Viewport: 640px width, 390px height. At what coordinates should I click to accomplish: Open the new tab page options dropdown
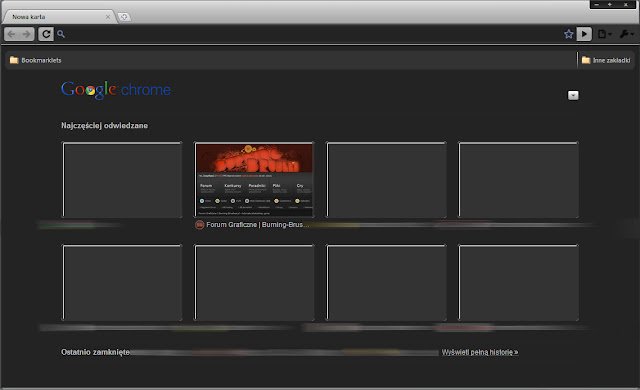coord(573,95)
